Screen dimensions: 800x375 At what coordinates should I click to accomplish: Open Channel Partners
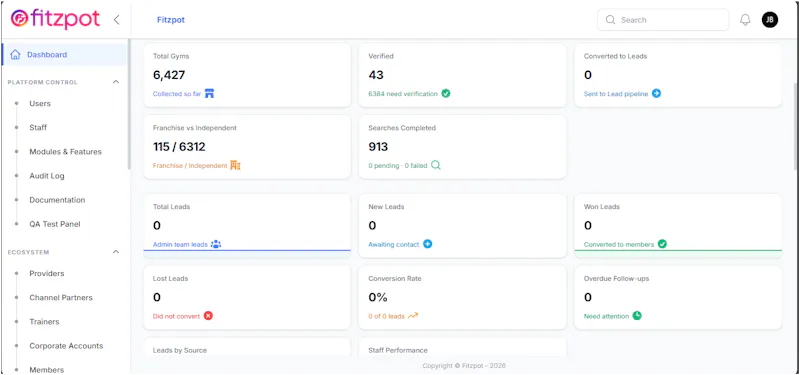coord(61,297)
